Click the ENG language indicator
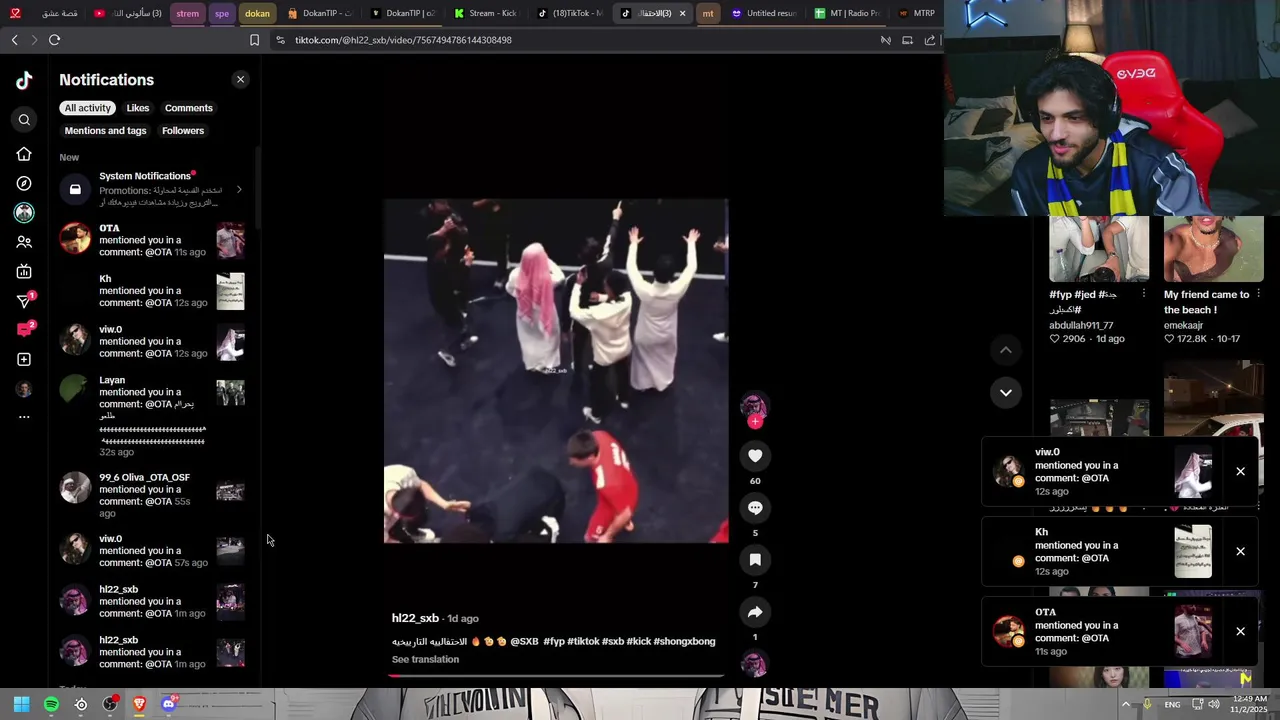The height and width of the screenshot is (720, 1280). click(x=1172, y=704)
